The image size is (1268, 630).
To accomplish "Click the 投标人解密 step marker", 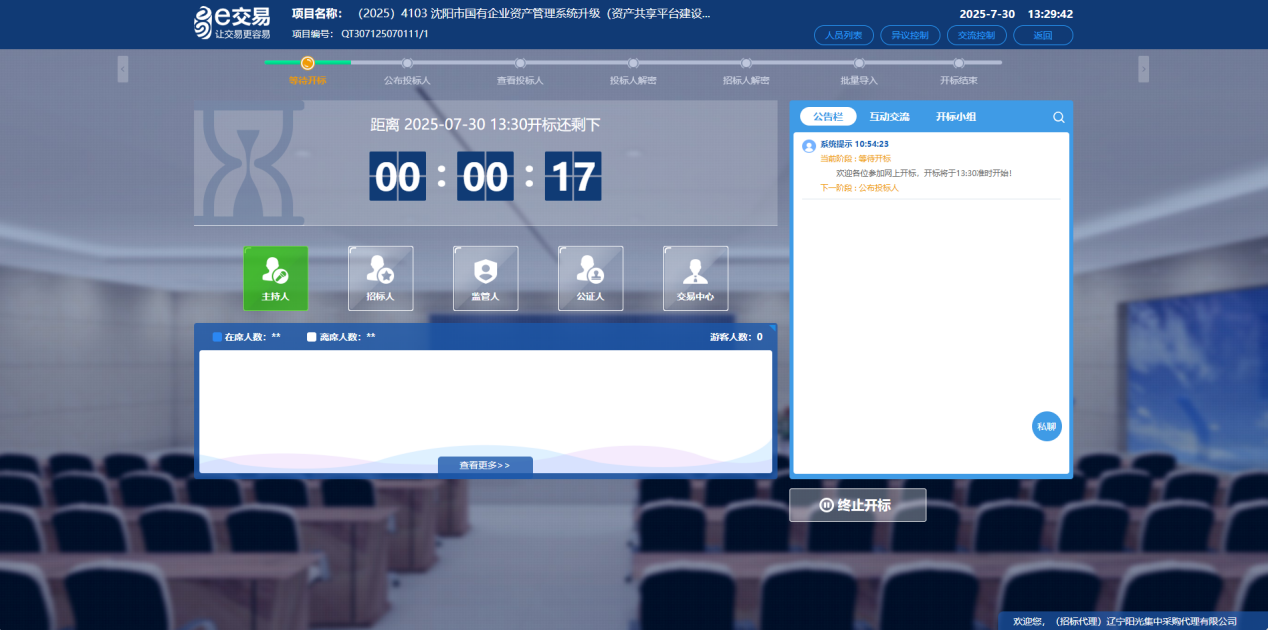I will (x=633, y=64).
